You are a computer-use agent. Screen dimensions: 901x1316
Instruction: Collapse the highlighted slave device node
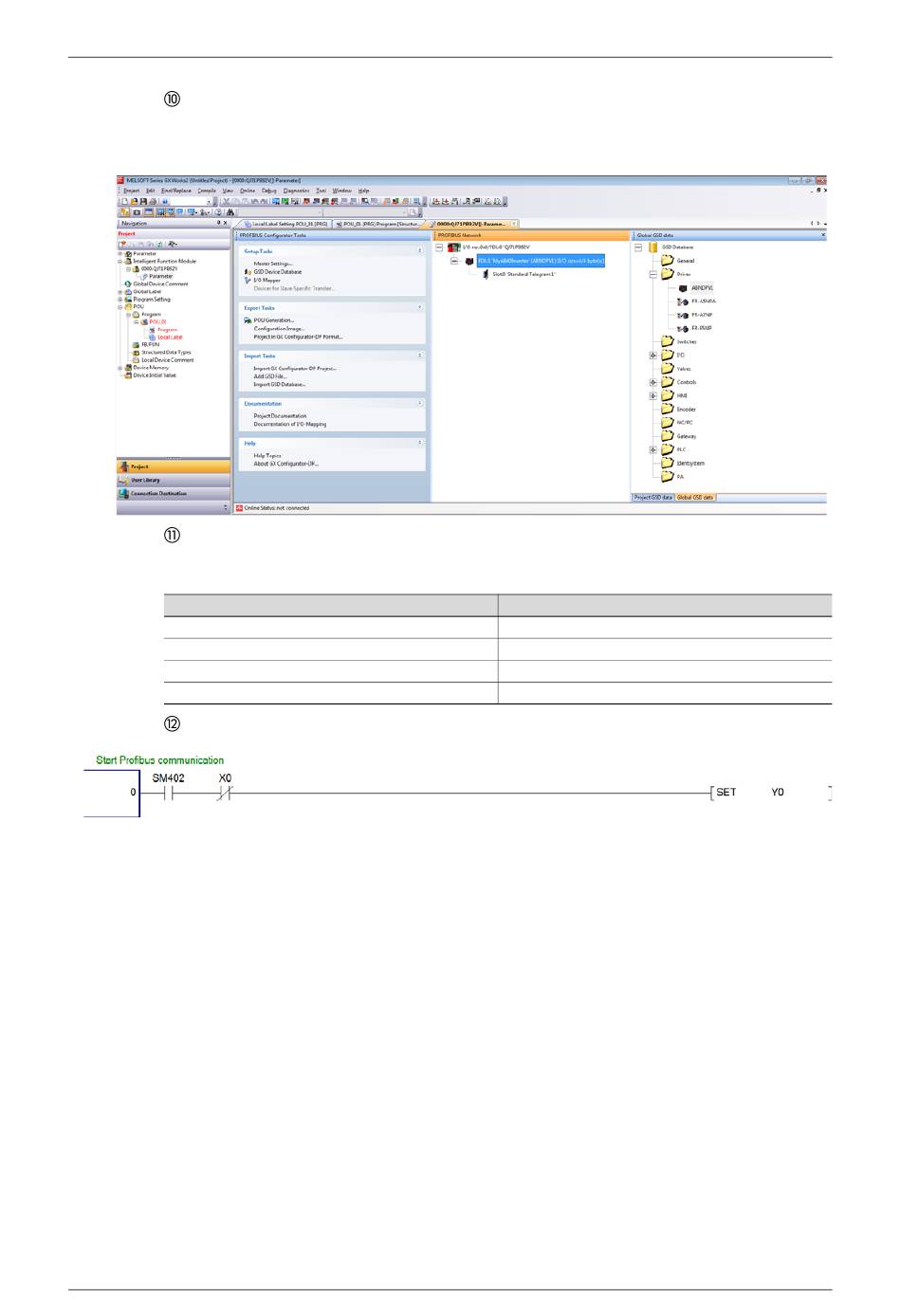coord(454,260)
